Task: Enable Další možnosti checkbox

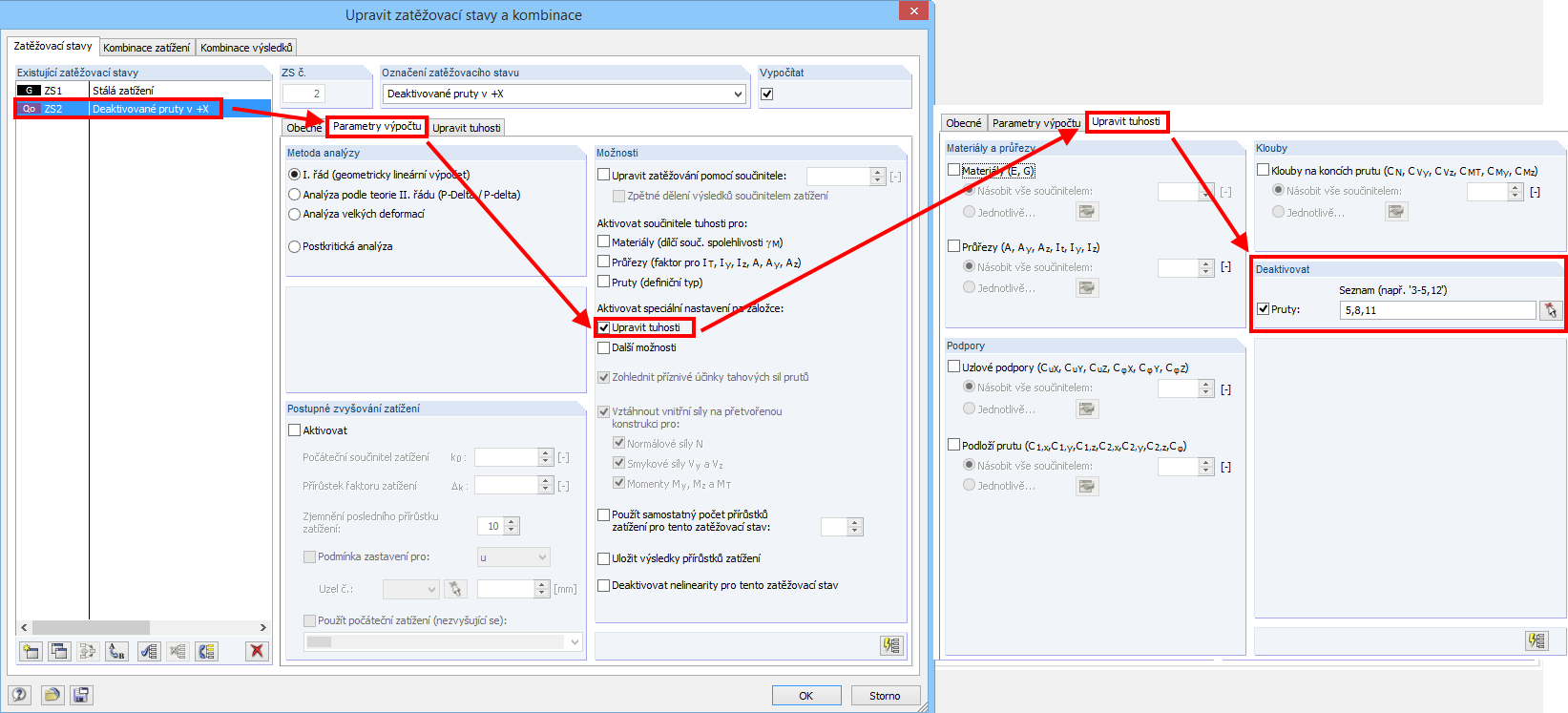Action: pos(603,347)
